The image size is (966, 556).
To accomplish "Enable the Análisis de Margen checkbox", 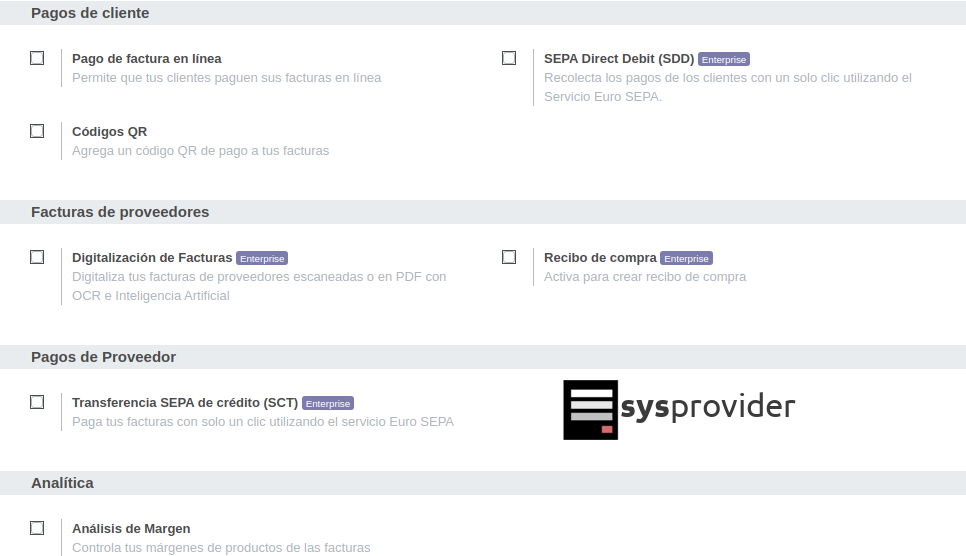I will 37,528.
